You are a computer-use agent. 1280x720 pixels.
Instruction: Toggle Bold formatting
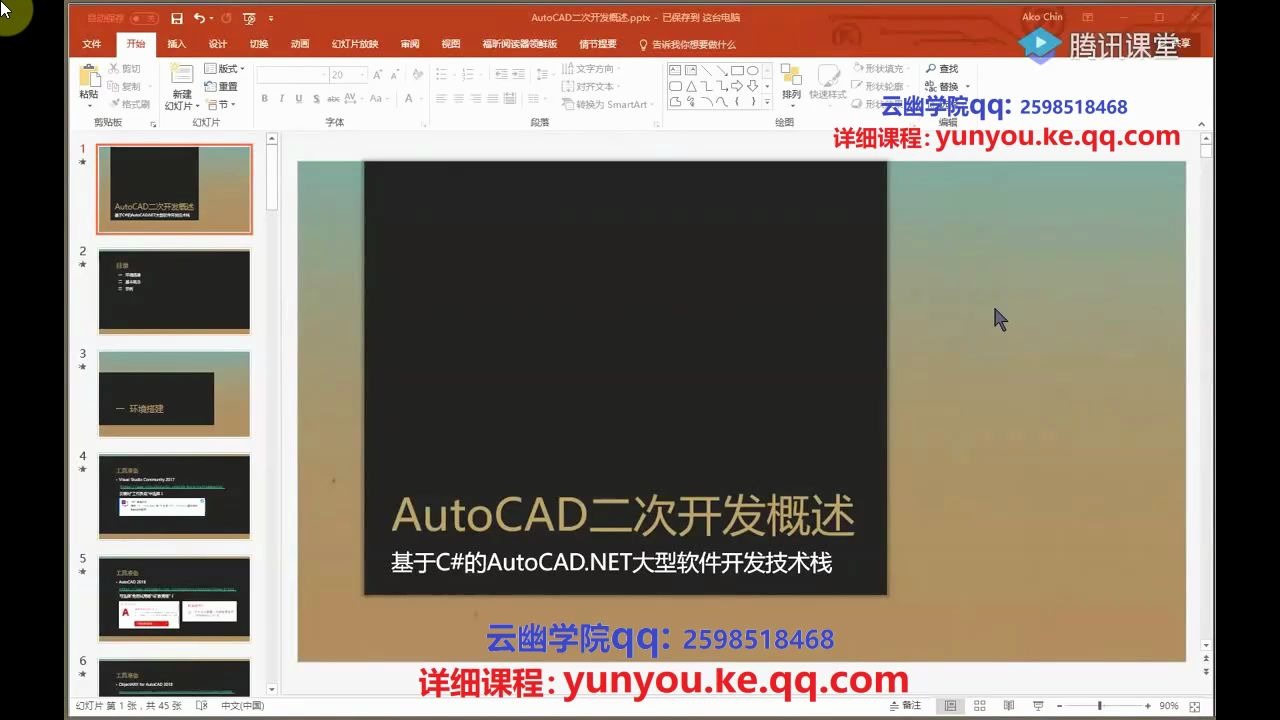tap(264, 98)
